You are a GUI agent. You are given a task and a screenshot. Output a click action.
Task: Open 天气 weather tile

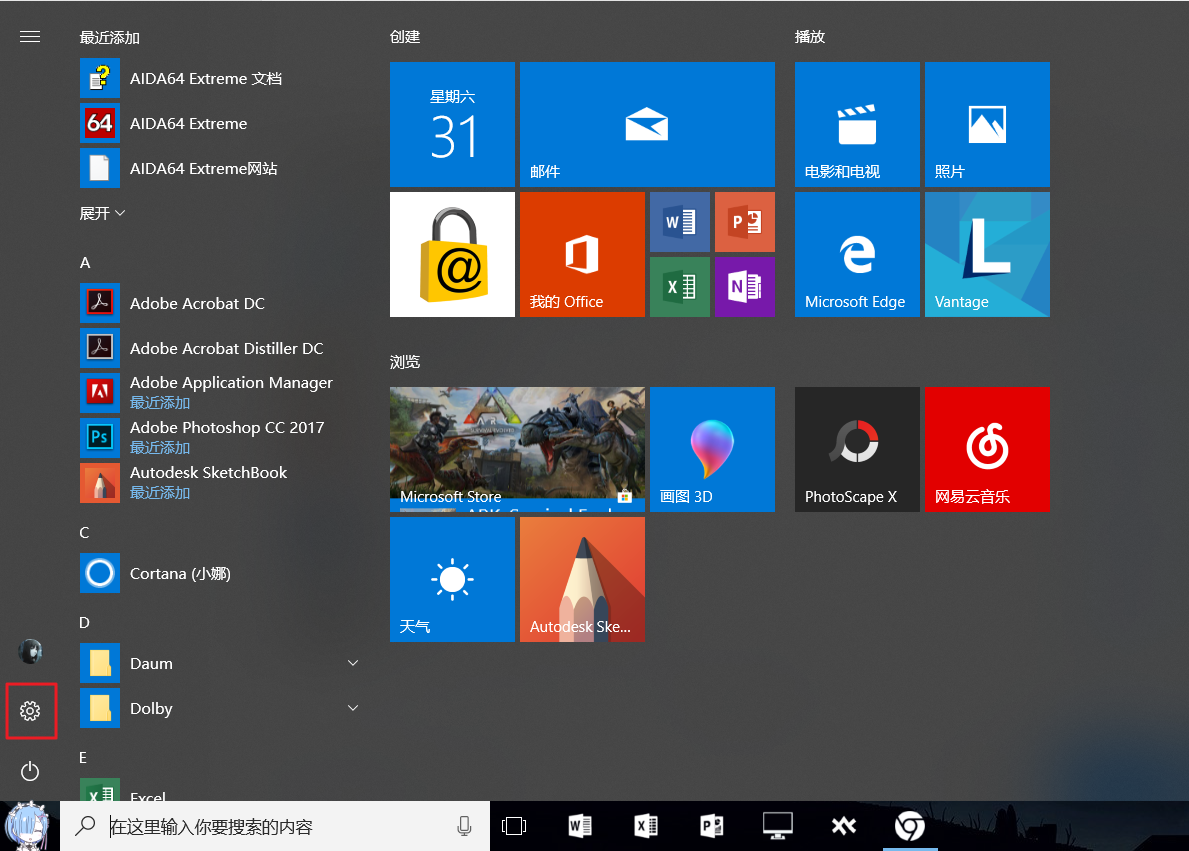pos(452,579)
